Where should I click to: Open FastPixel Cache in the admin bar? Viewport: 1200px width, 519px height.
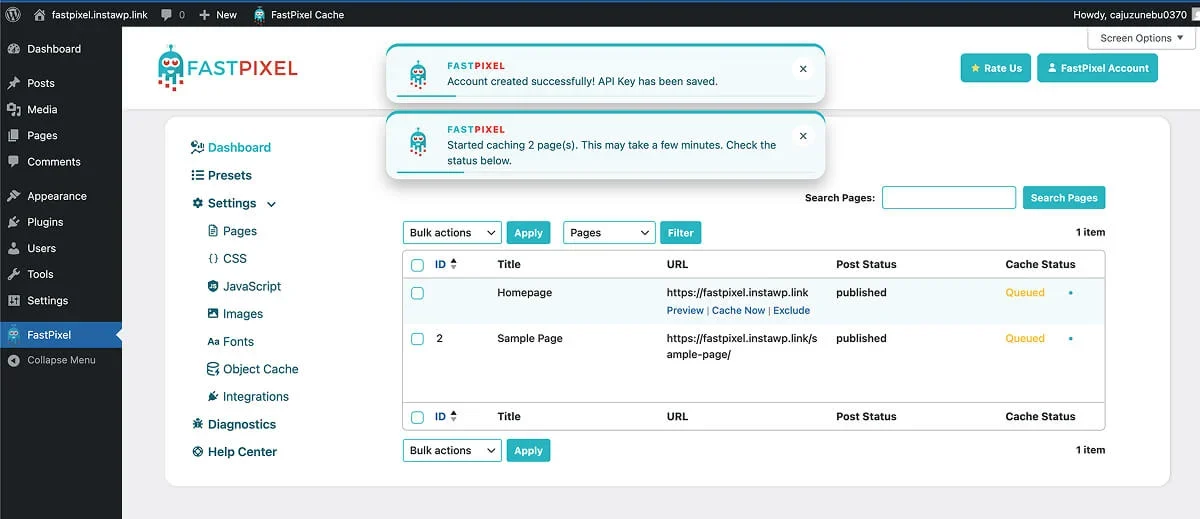[x=298, y=14]
